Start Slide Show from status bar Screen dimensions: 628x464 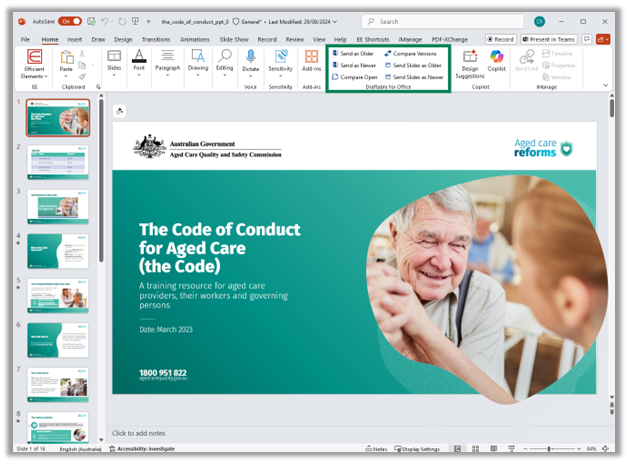click(x=511, y=449)
